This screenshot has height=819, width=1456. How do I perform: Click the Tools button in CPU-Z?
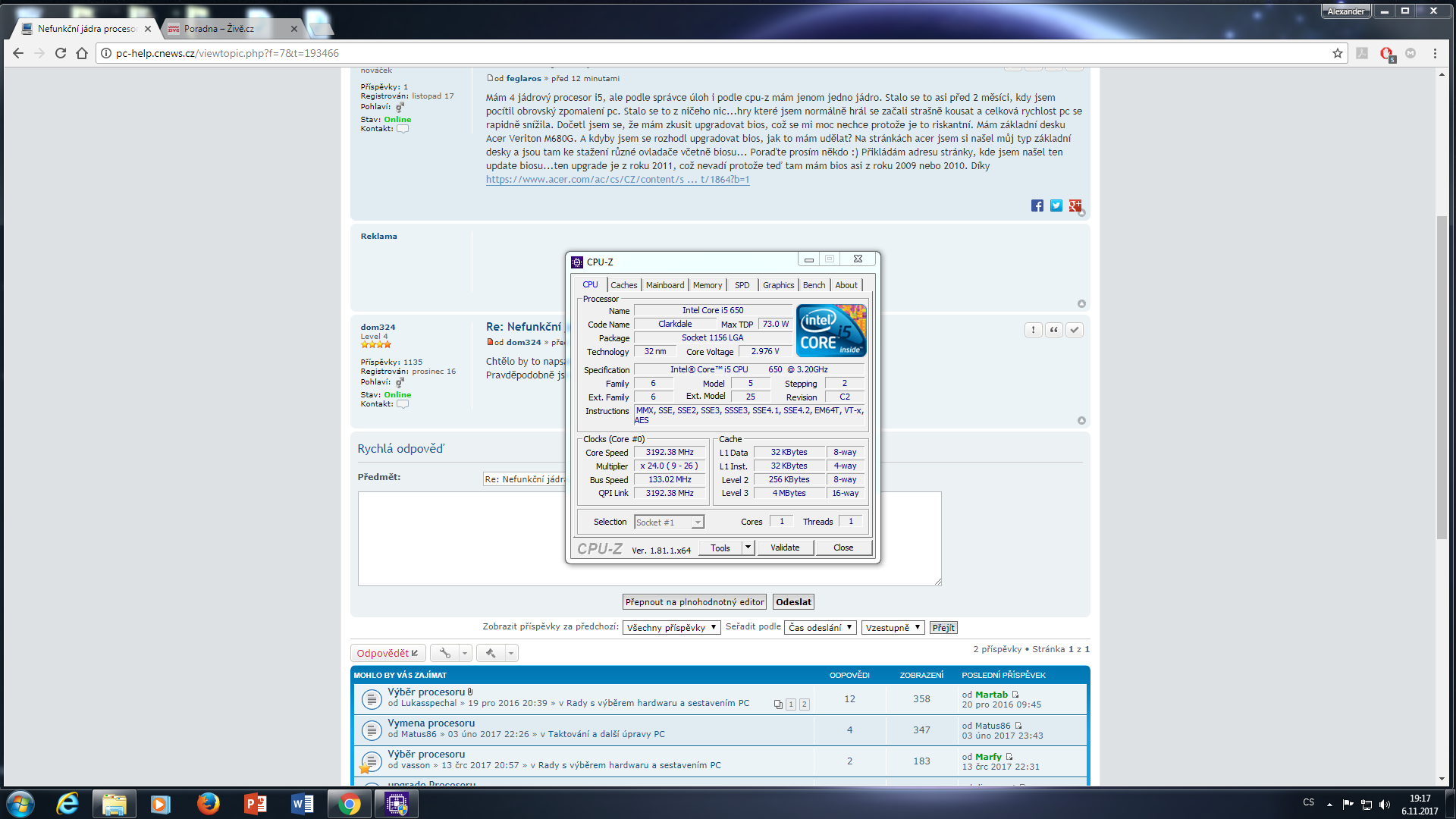coord(720,548)
